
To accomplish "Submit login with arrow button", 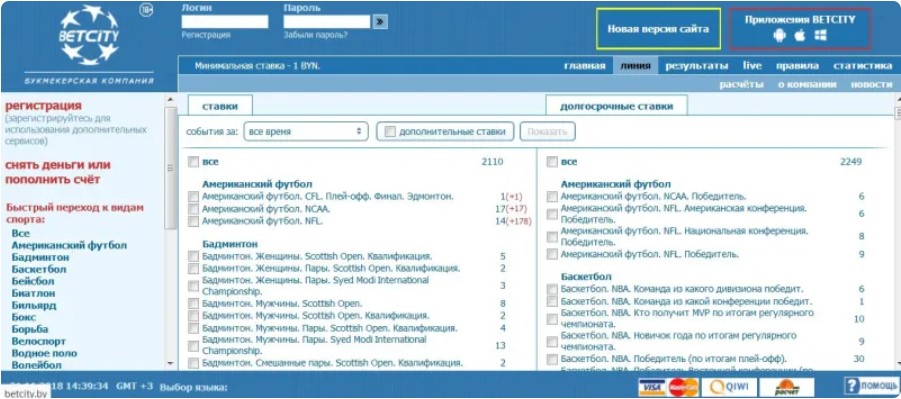I will pos(380,22).
